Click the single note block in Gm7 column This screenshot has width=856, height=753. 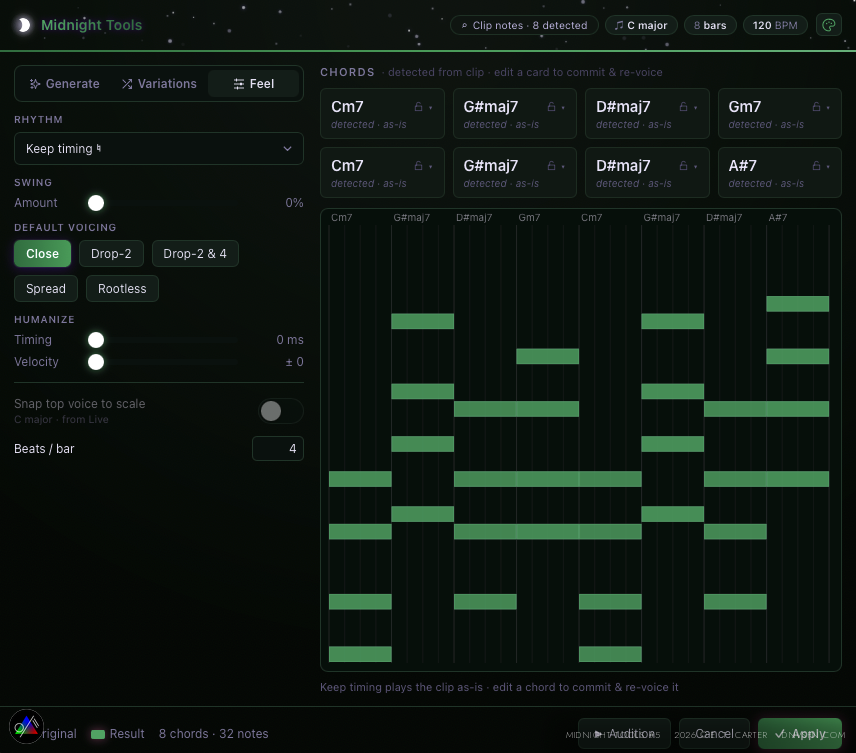click(548, 357)
